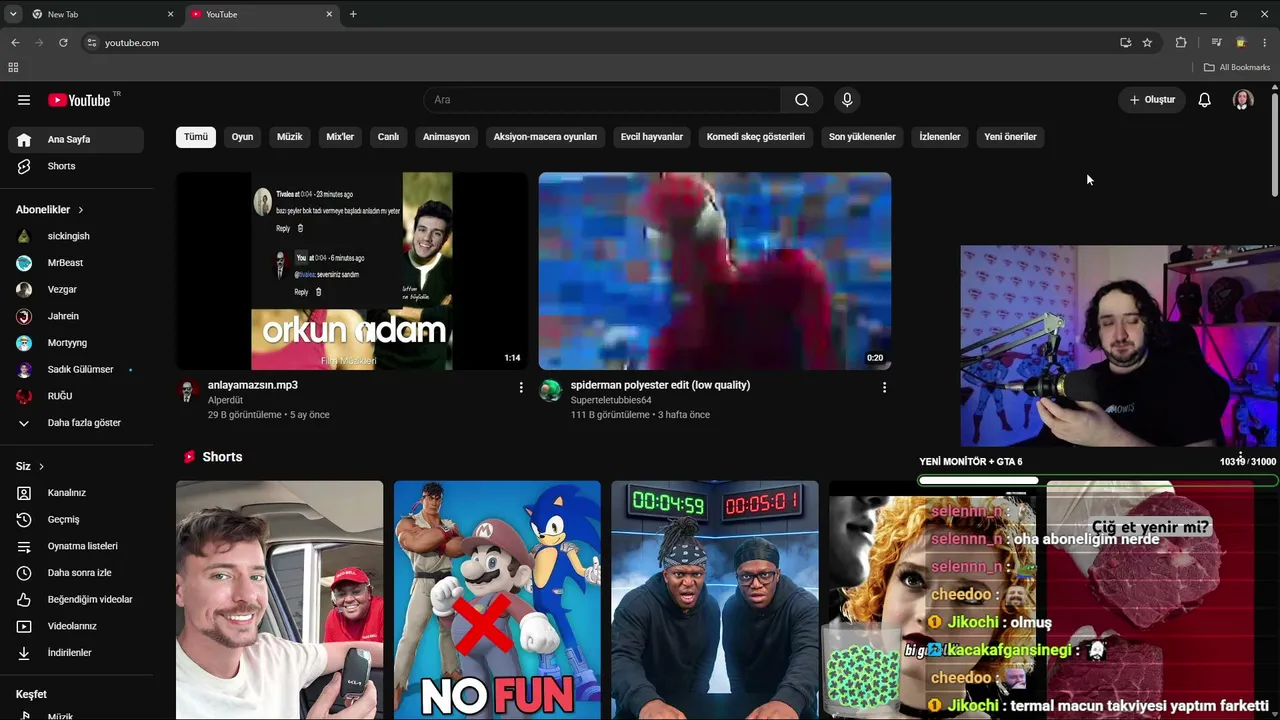Play the anlayamazsın.mp3 video thumbnail
Screen dimensions: 1280x720
[352, 271]
